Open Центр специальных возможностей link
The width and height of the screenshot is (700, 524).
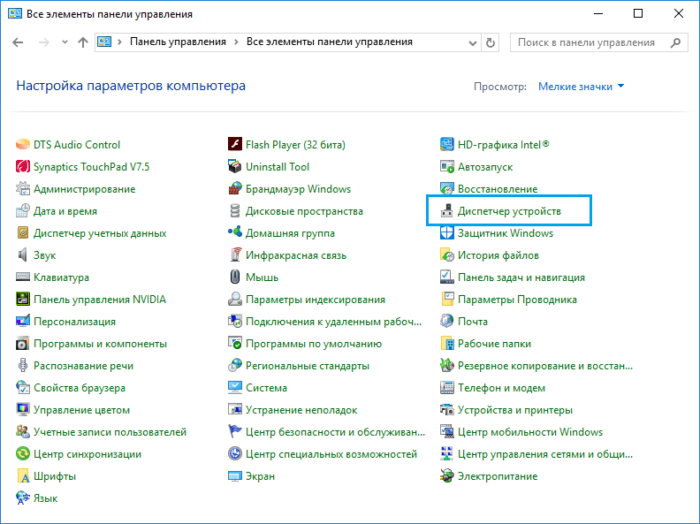[x=331, y=454]
